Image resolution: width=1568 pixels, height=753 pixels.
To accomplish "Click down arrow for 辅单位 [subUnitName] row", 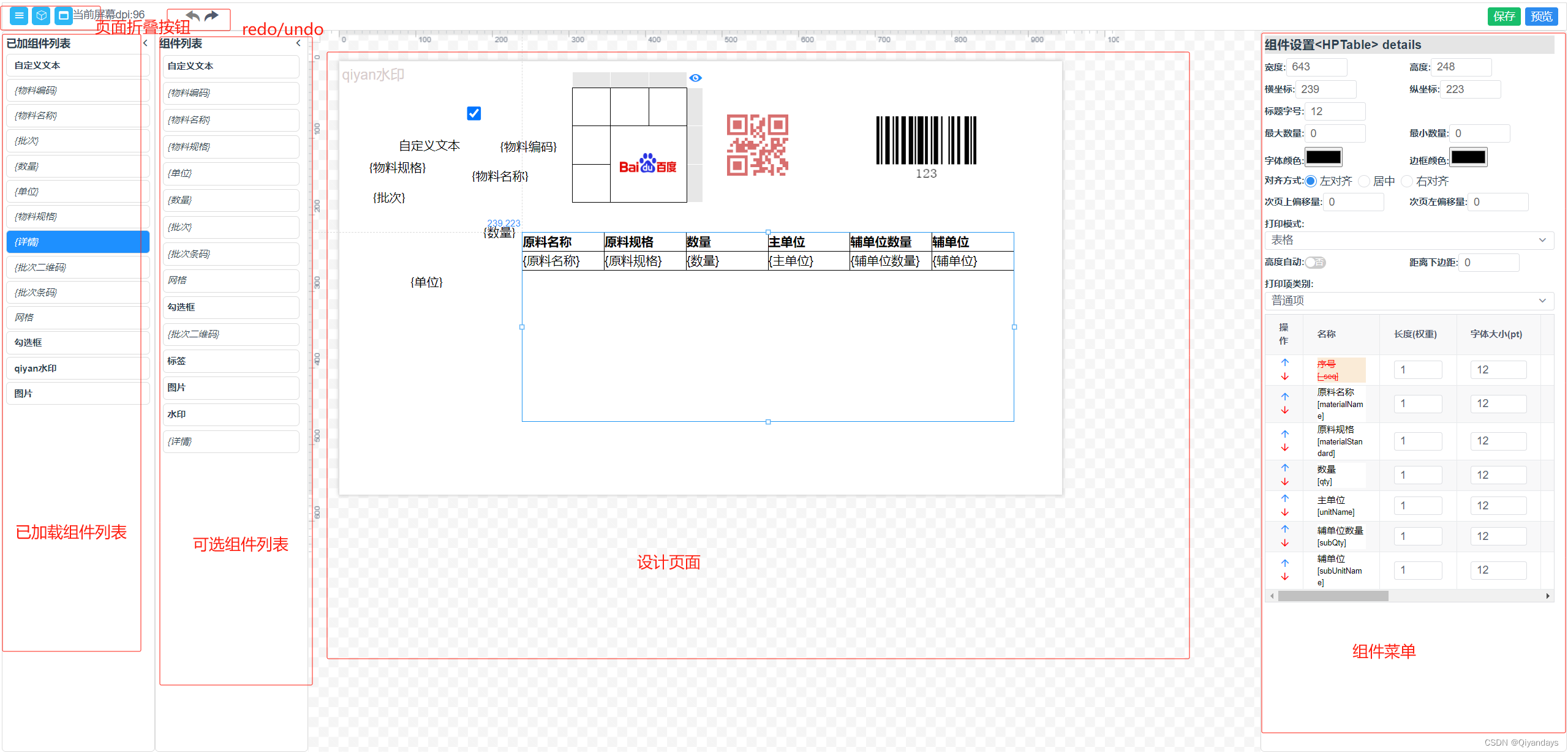I will (x=1285, y=577).
